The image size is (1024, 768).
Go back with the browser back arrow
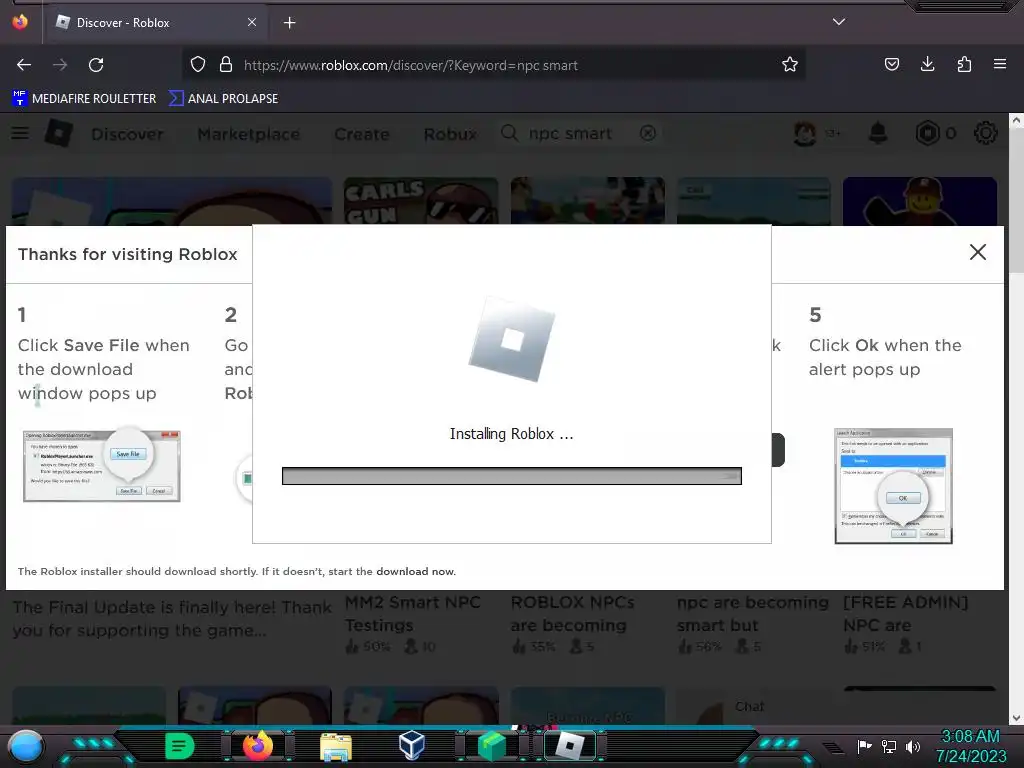(x=24, y=65)
